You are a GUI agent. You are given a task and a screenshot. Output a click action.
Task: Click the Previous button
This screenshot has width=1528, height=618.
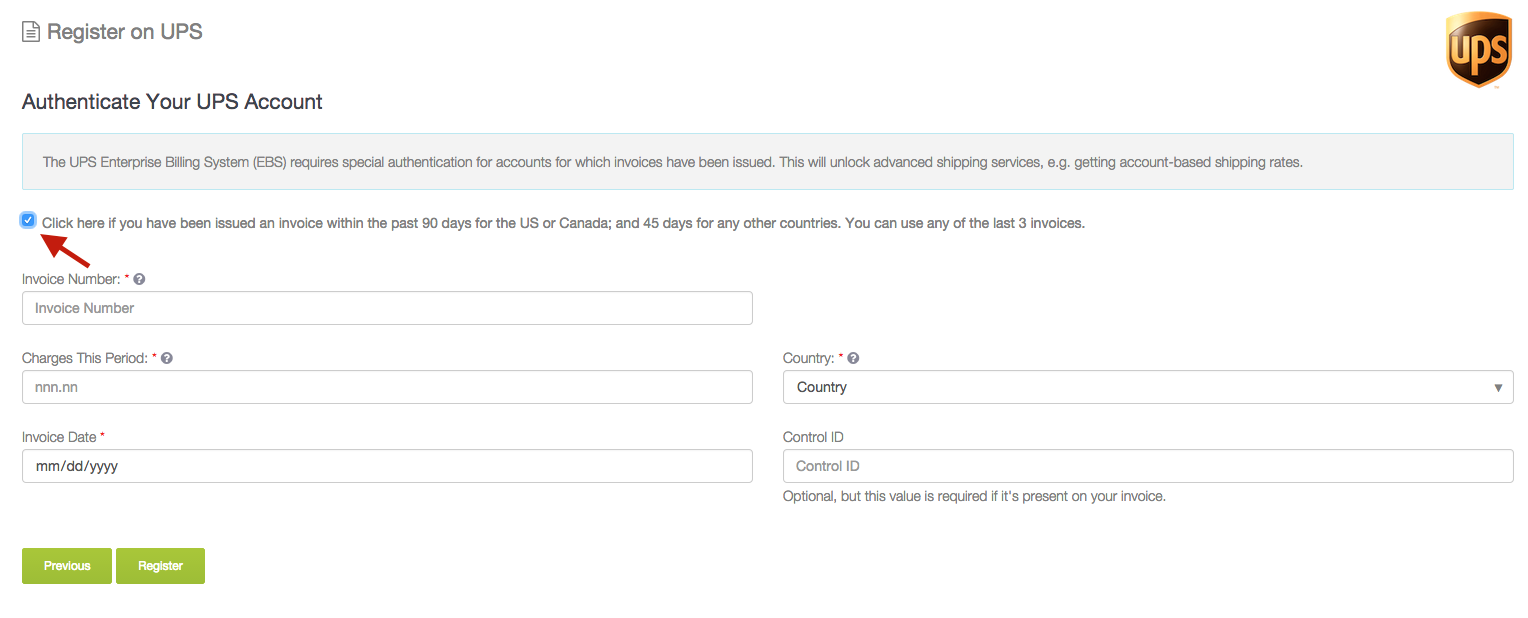[67, 566]
